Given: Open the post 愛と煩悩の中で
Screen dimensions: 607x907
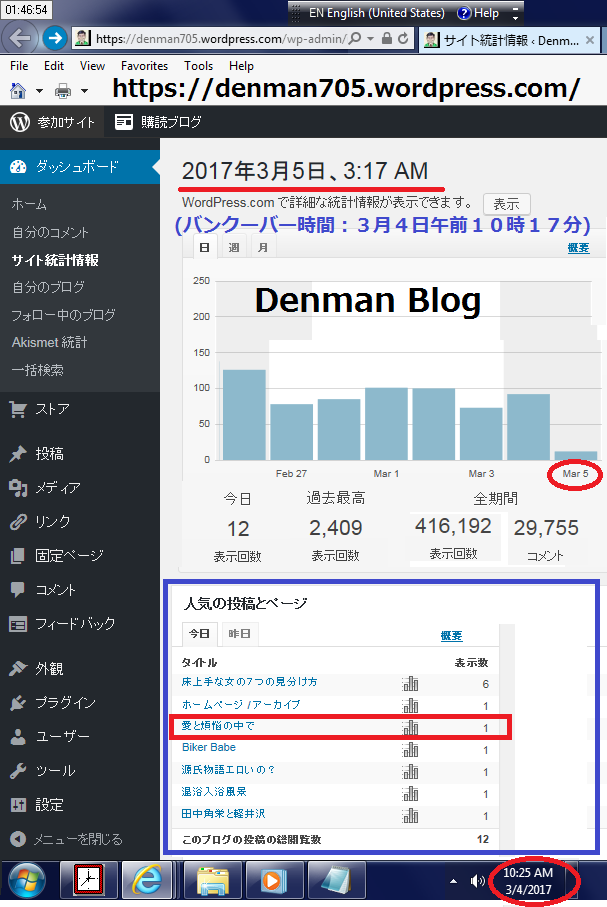Looking at the screenshot, I should click(x=218, y=725).
